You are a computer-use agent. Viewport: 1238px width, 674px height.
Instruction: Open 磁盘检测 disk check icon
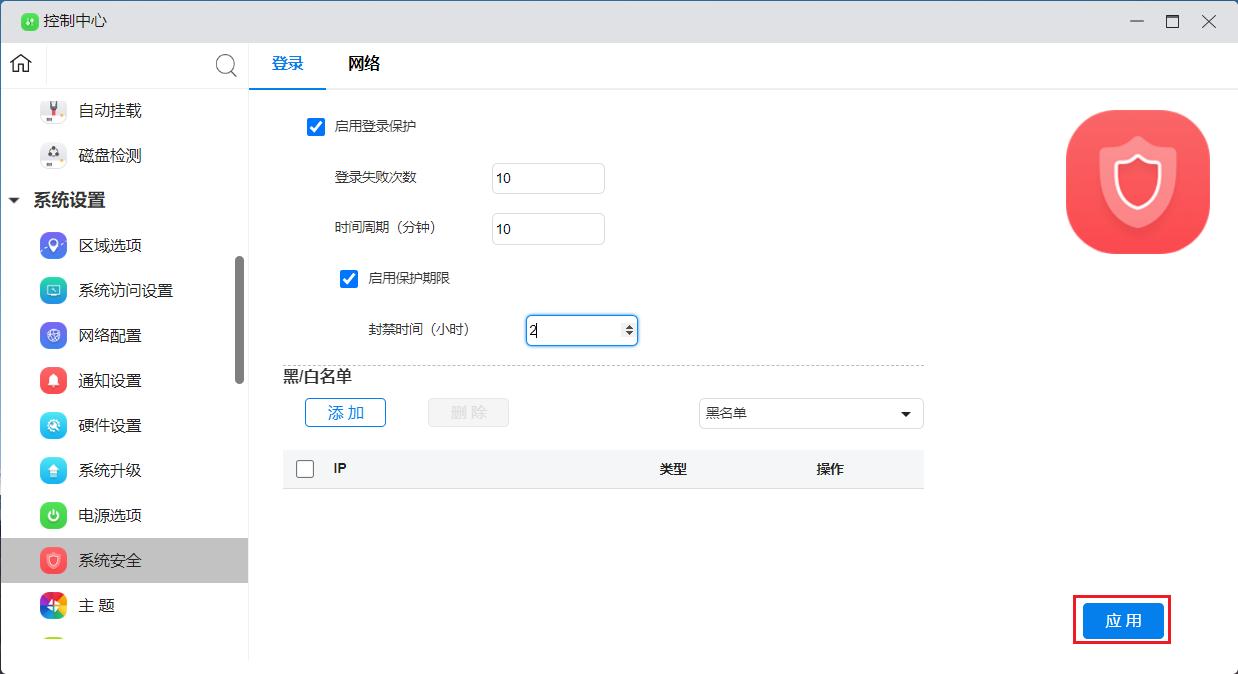click(x=53, y=156)
